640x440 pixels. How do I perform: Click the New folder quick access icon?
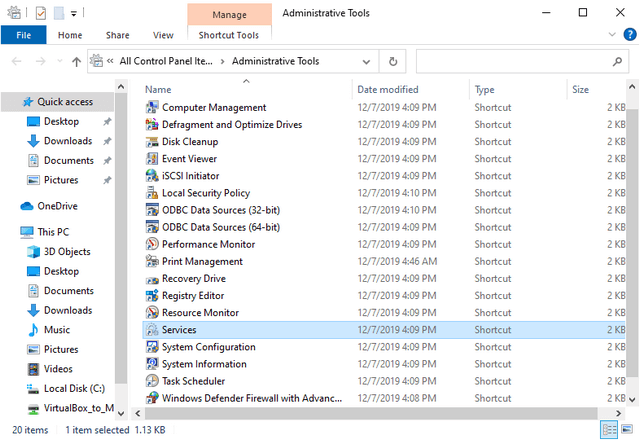coord(59,13)
